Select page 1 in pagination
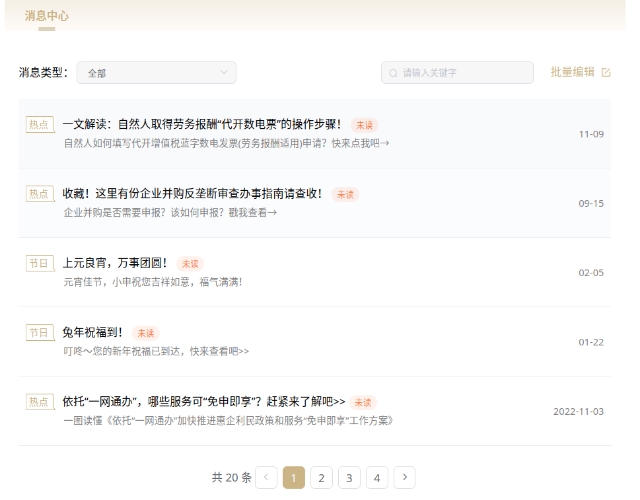The width and height of the screenshot is (640, 500). (294, 477)
